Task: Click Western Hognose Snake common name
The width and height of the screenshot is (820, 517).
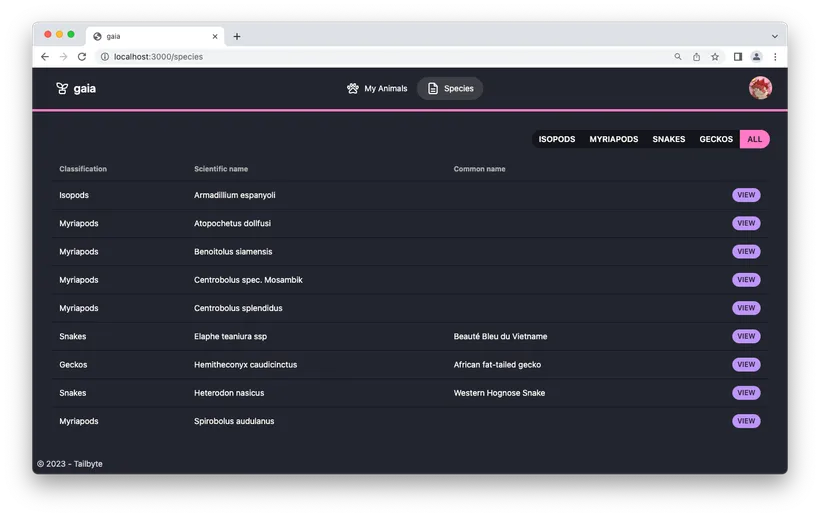Action: (x=499, y=393)
